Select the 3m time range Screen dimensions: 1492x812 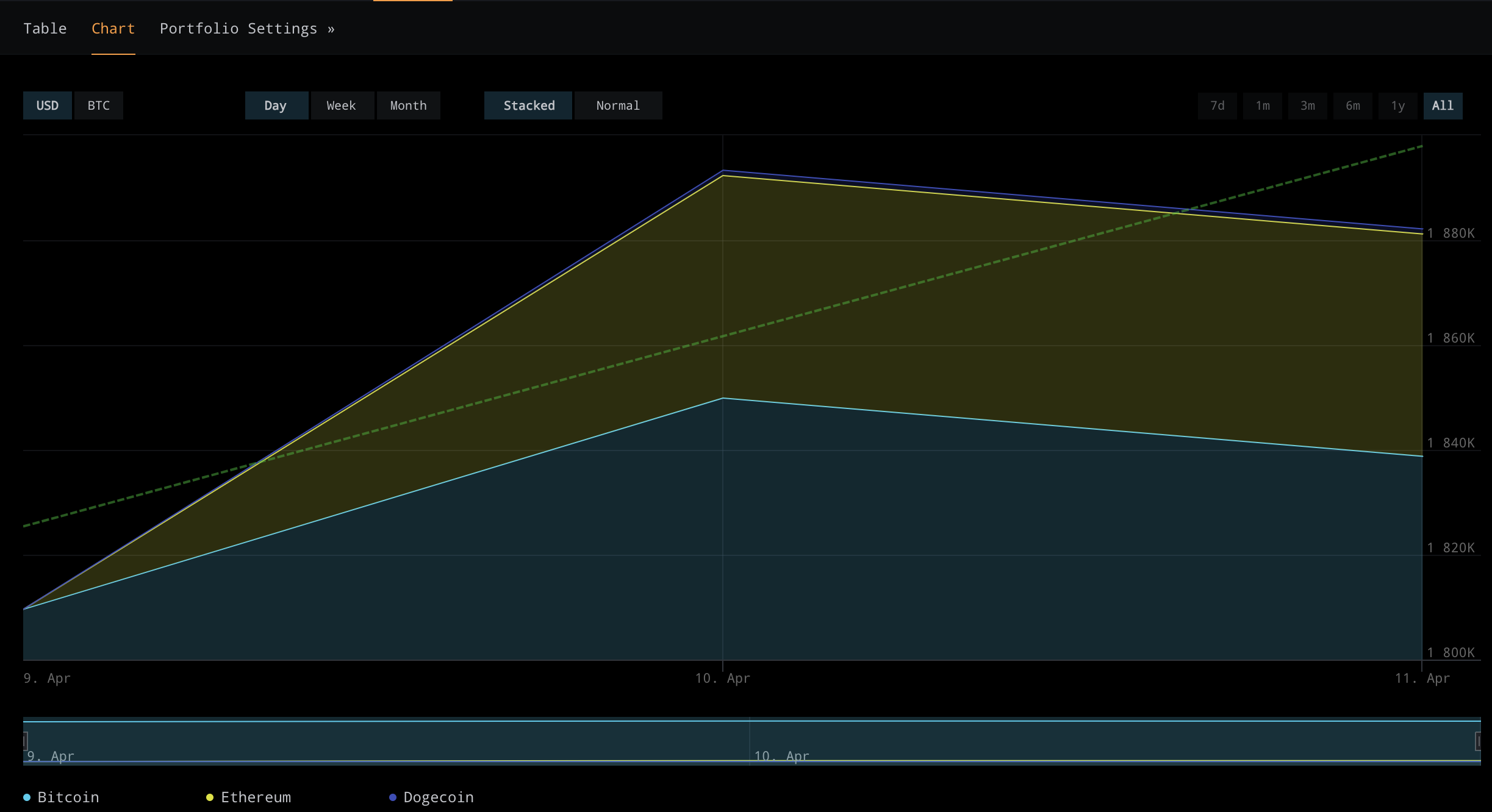coord(1308,105)
